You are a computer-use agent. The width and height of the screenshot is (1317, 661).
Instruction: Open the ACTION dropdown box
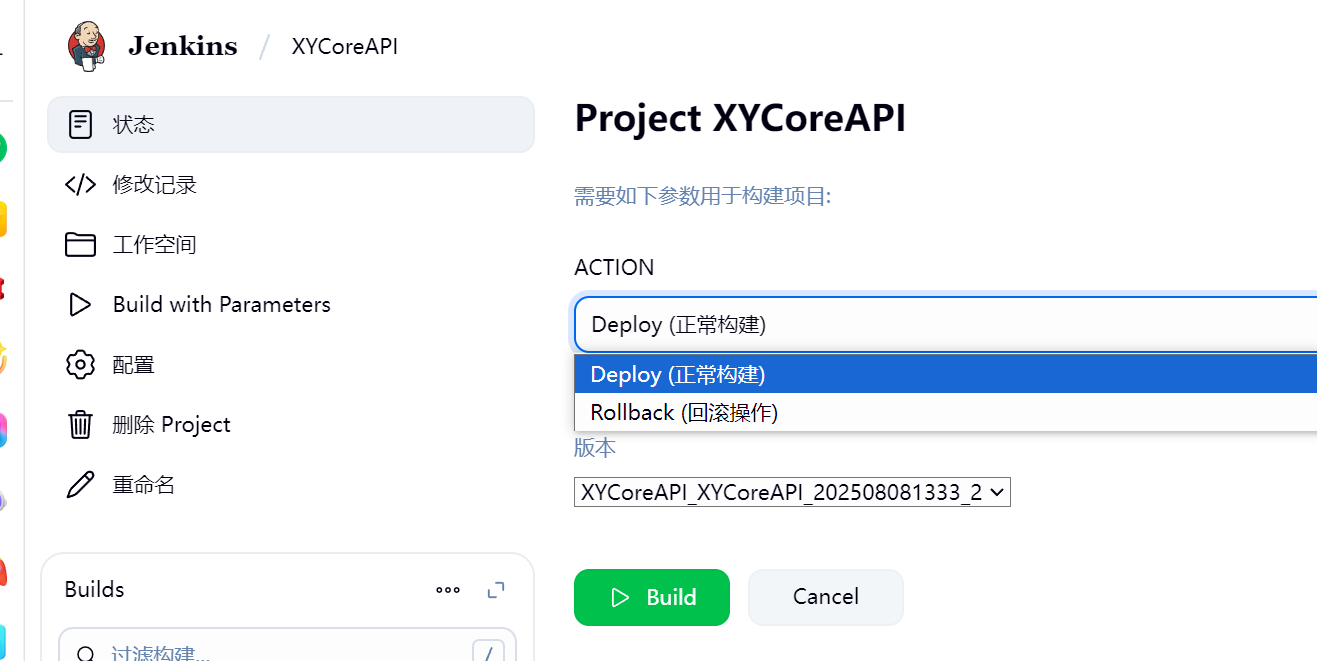coord(945,324)
